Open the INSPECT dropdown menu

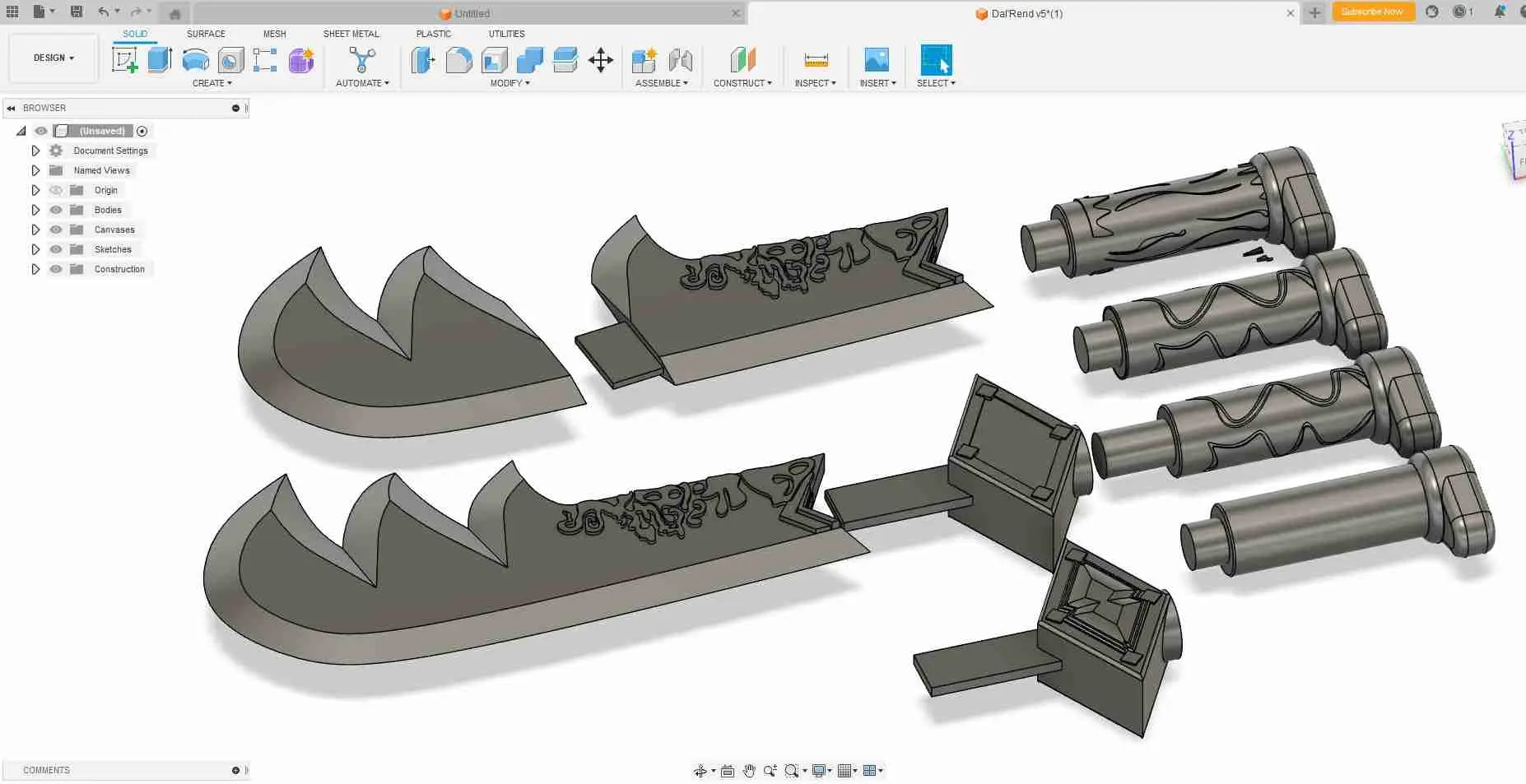click(x=816, y=83)
